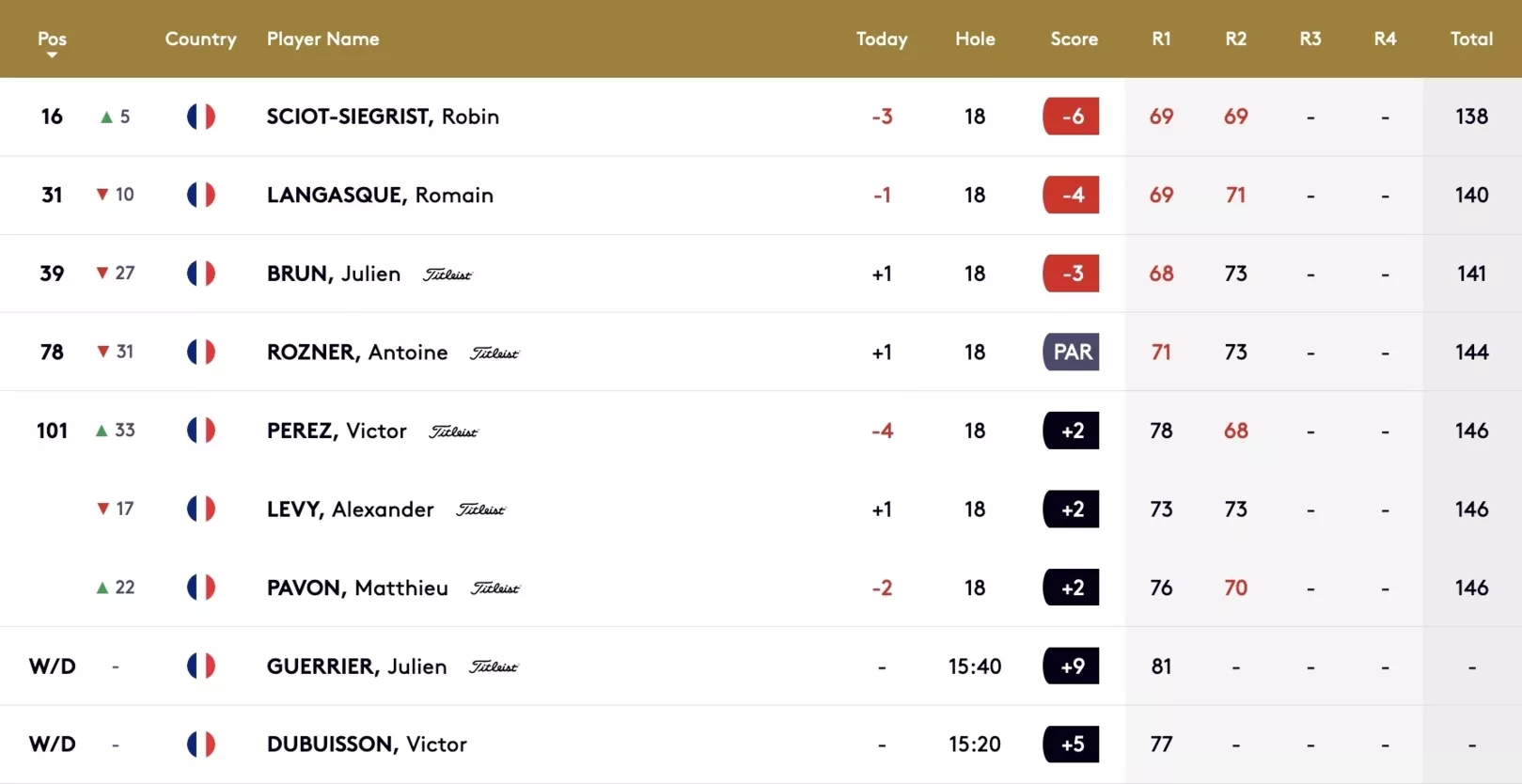Click the R2 column header
Viewport: 1522px width, 784px height.
click(x=1235, y=39)
